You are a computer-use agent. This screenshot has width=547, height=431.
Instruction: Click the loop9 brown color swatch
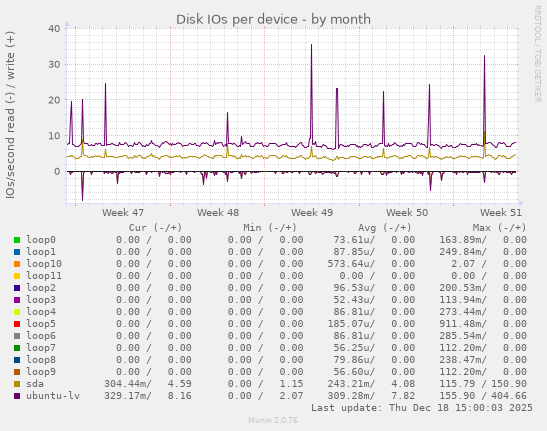point(17,372)
